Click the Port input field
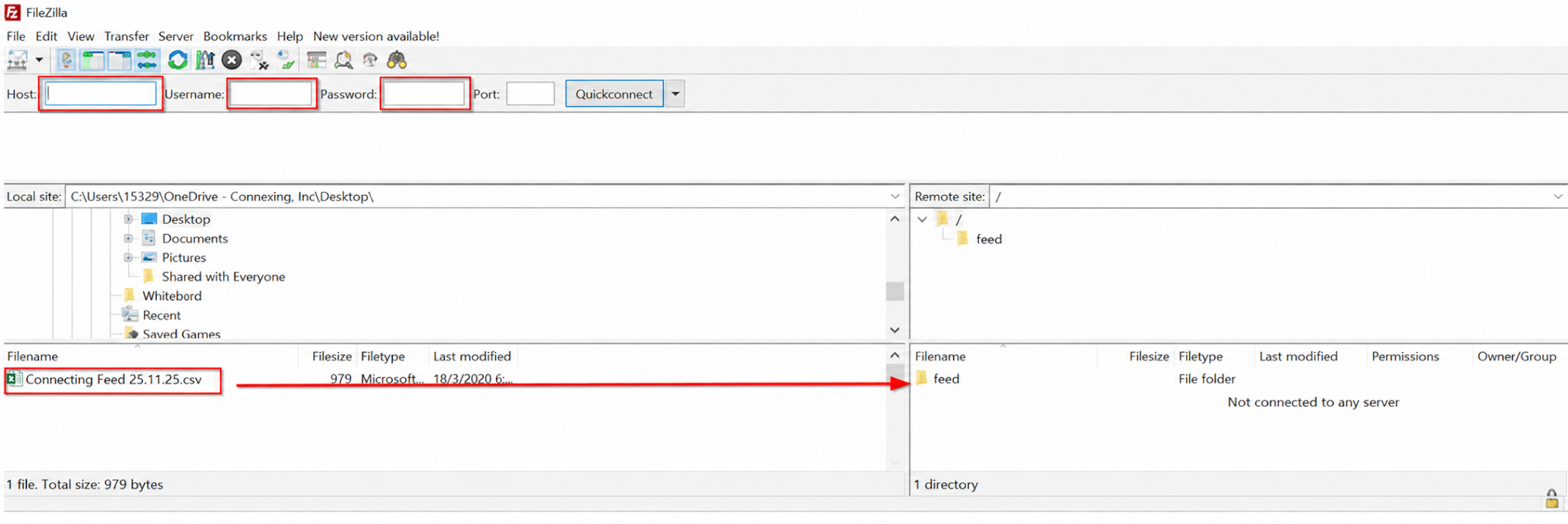Screen dimensions: 1568x524 click(530, 94)
